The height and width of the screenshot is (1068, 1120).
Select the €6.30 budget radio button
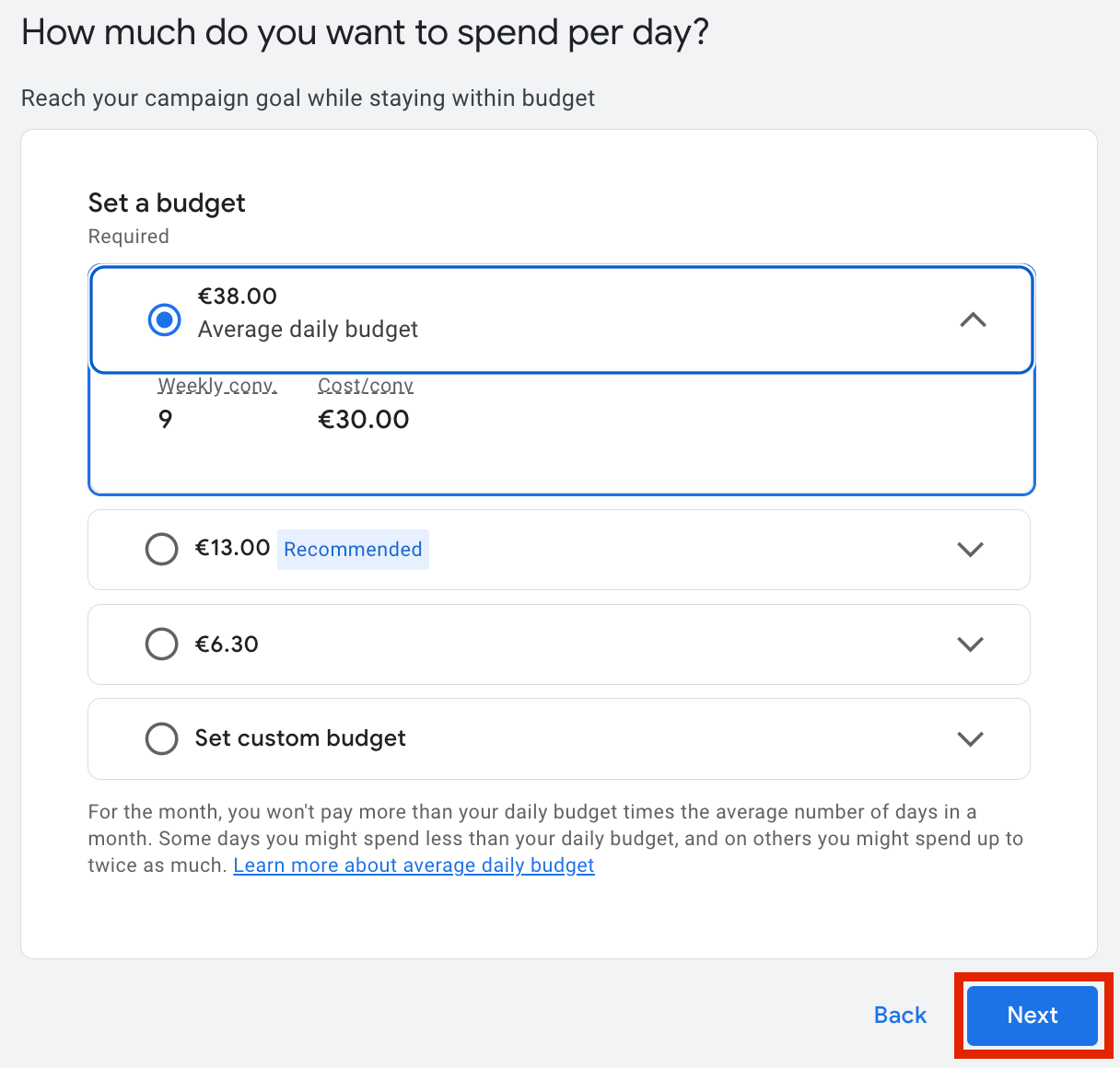point(162,644)
